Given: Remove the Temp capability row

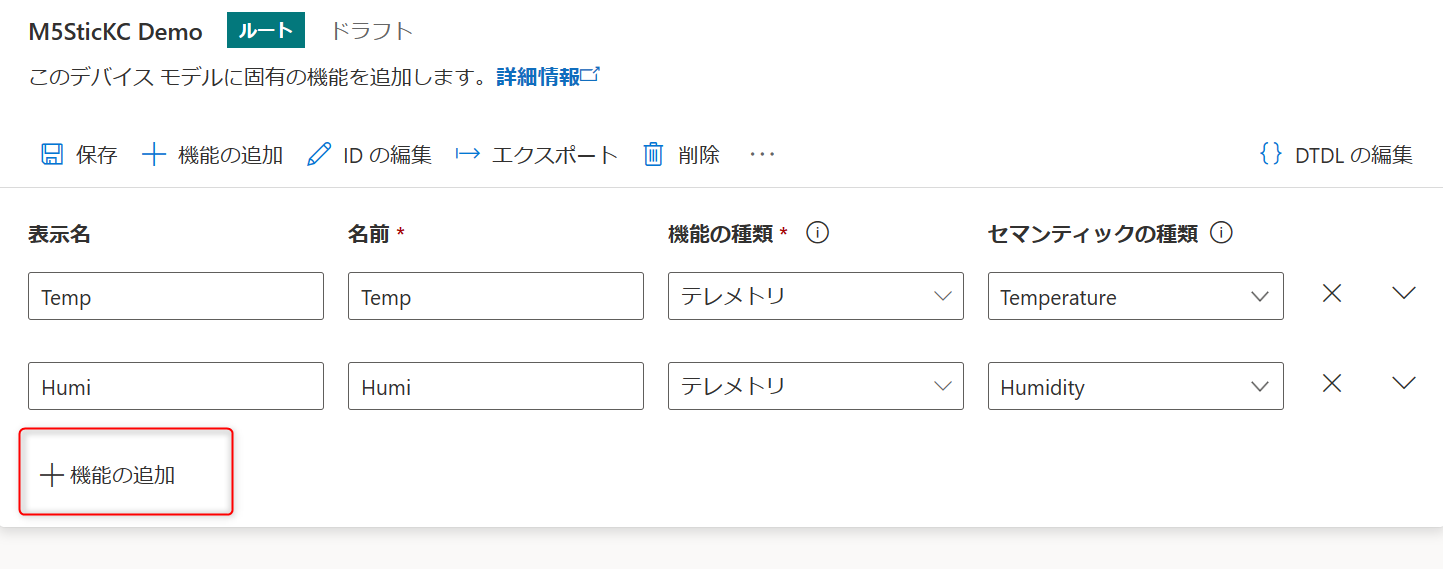Looking at the screenshot, I should [1332, 294].
